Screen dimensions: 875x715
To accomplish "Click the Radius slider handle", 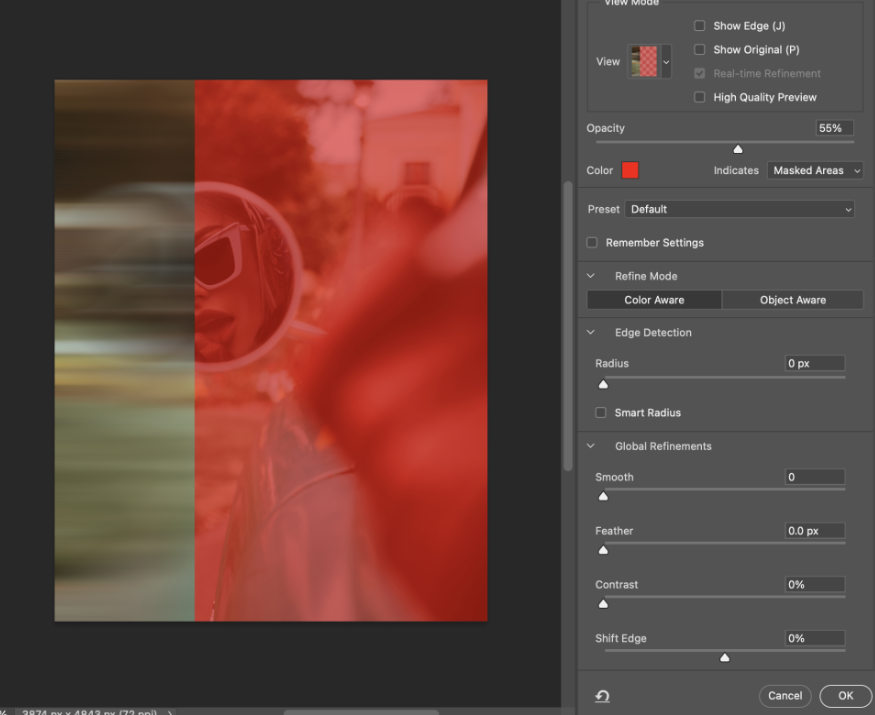I will pyautogui.click(x=603, y=384).
